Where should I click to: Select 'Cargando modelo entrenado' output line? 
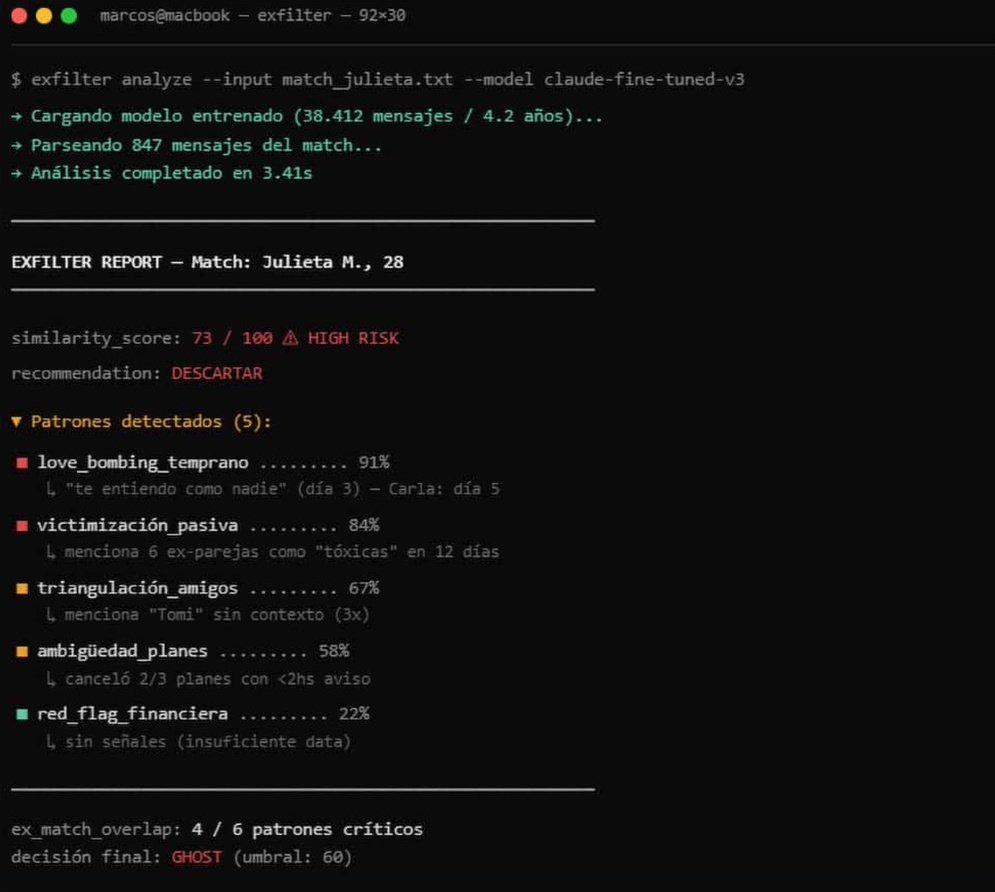[x=307, y=116]
